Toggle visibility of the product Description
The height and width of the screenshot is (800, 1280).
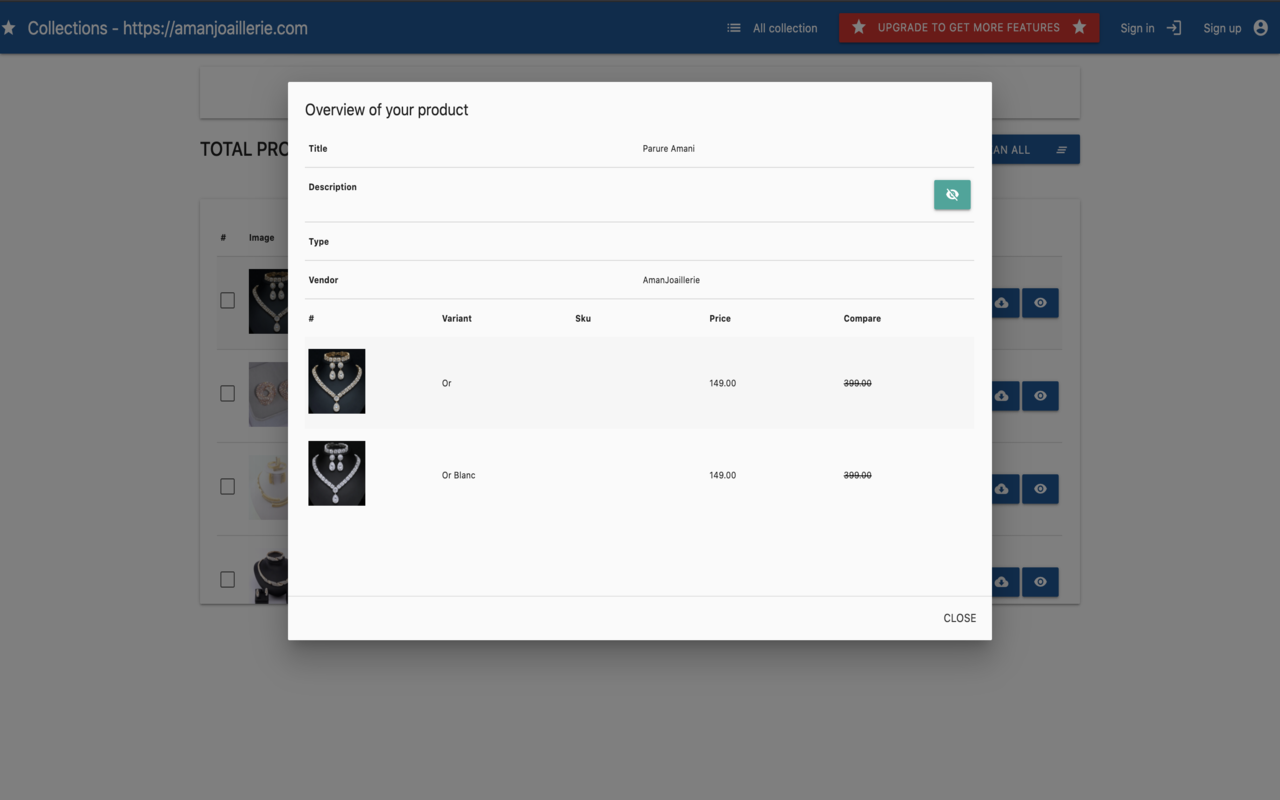pyautogui.click(x=951, y=194)
